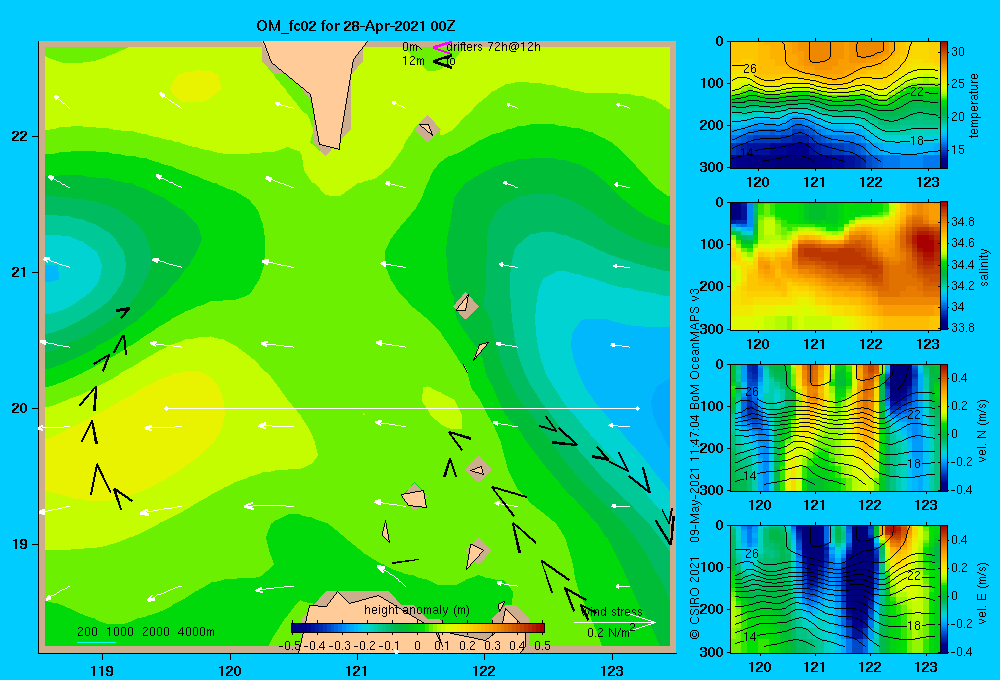Screen dimensions: 1000x680
Task: Click the '1000' depth legend label
Action: (120, 632)
